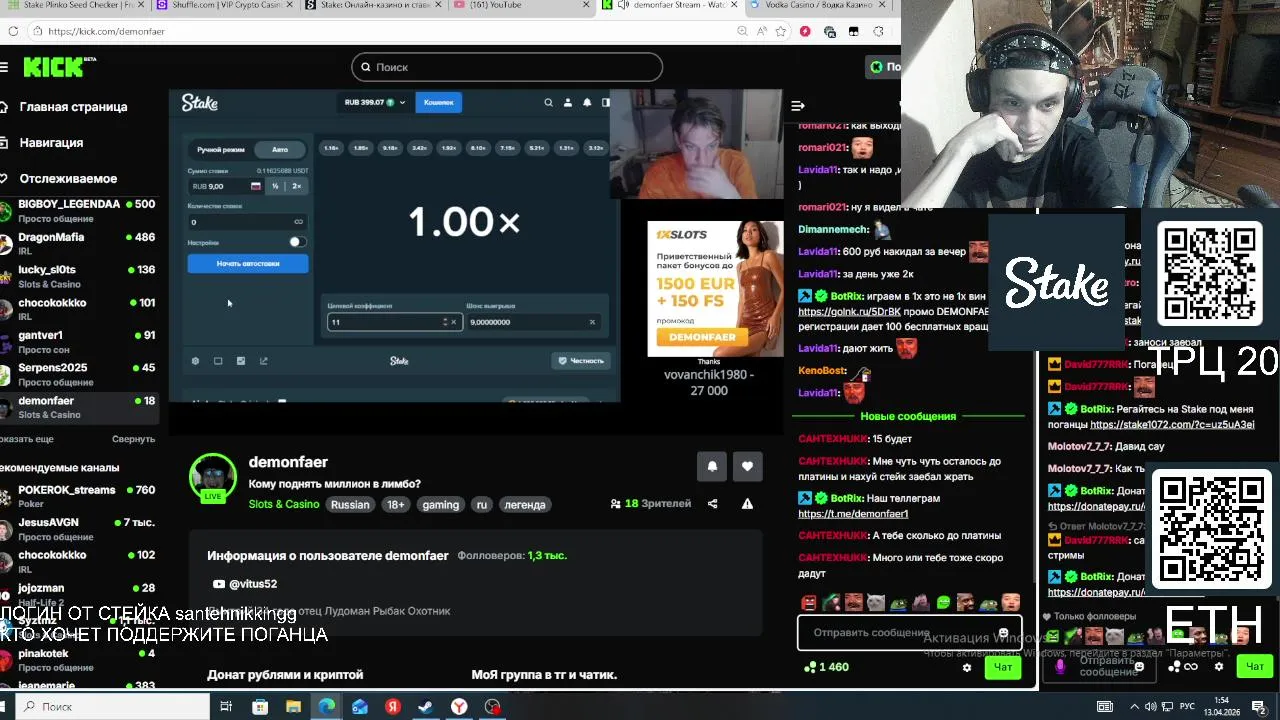This screenshot has height=720, width=1280.
Task: Open jojozman recommended channel
Action: (80, 593)
